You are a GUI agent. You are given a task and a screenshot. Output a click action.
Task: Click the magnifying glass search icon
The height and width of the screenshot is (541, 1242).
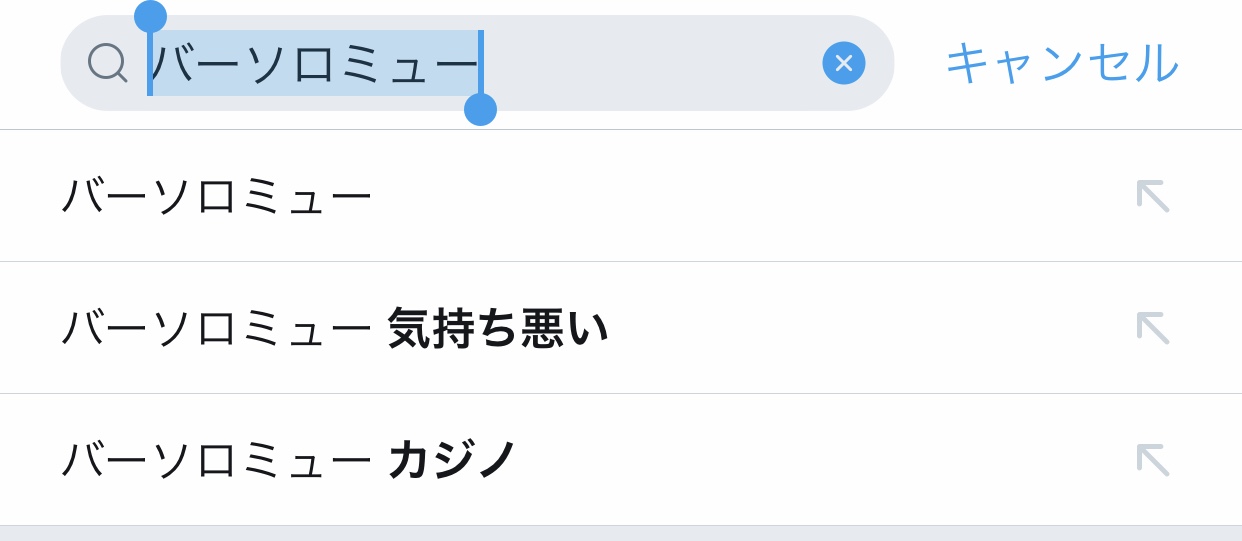click(107, 62)
